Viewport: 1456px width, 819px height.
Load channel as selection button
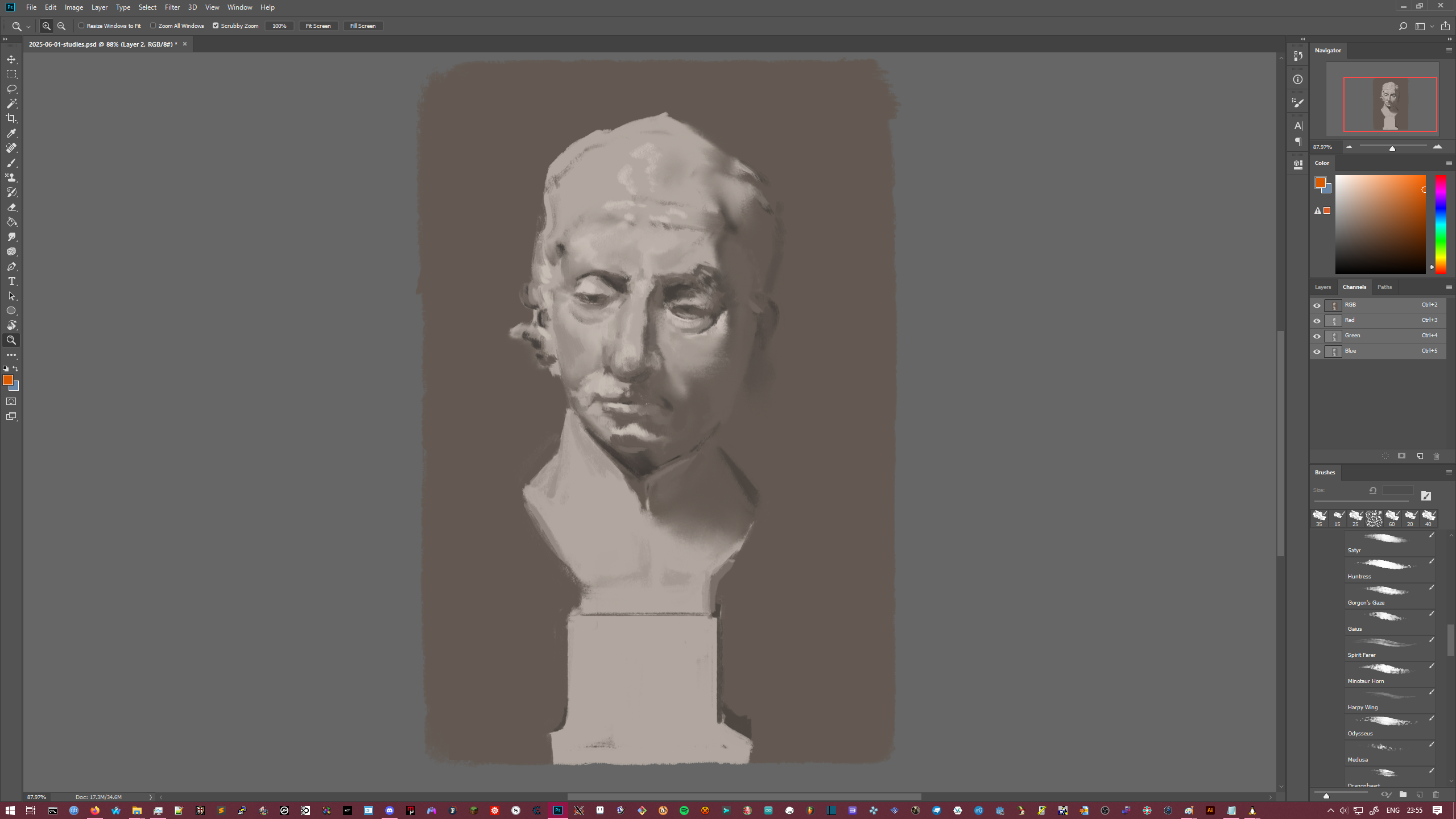pyautogui.click(x=1385, y=456)
